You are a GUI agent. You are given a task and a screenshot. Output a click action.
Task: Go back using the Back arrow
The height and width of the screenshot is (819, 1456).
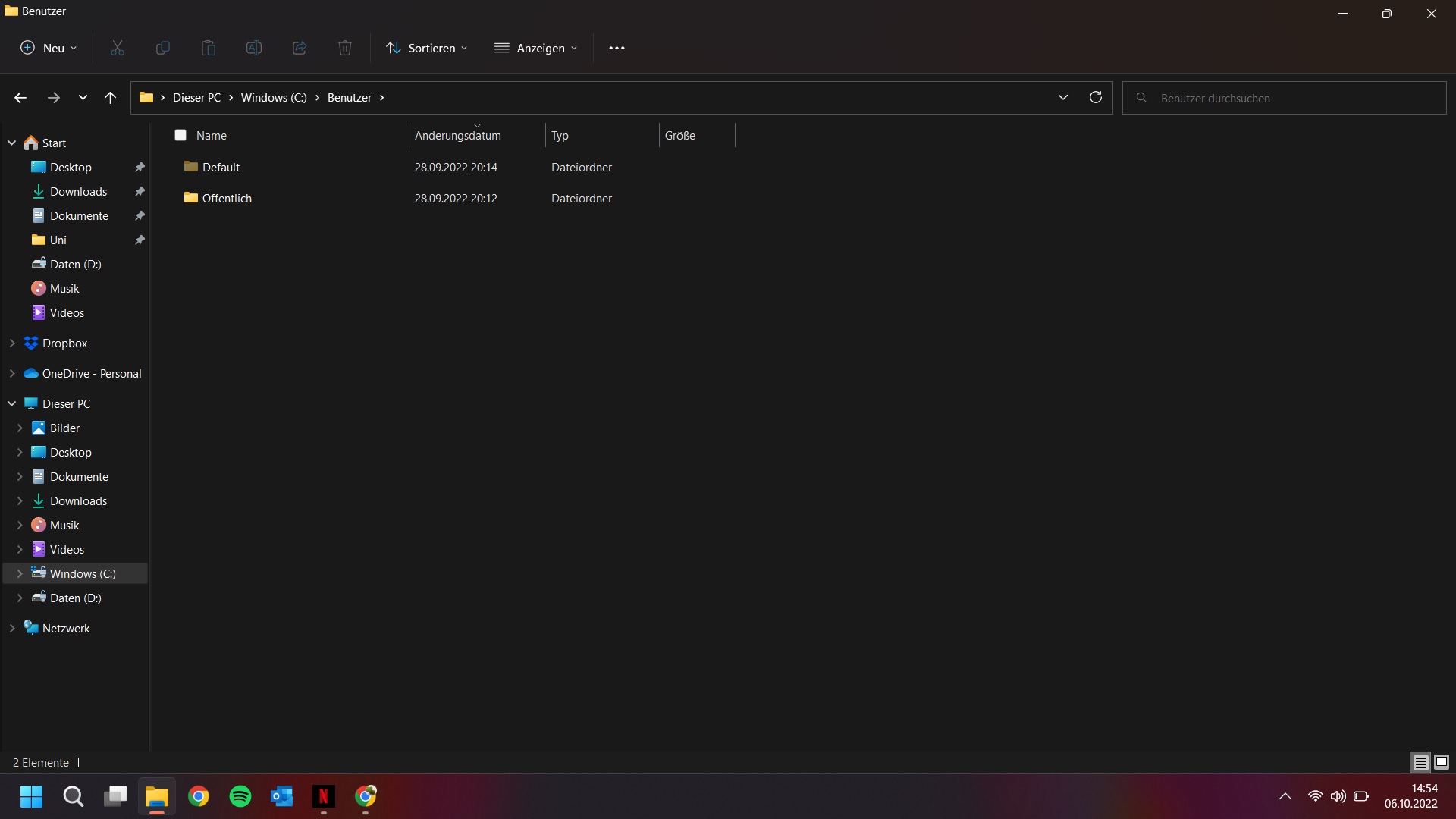[20, 97]
